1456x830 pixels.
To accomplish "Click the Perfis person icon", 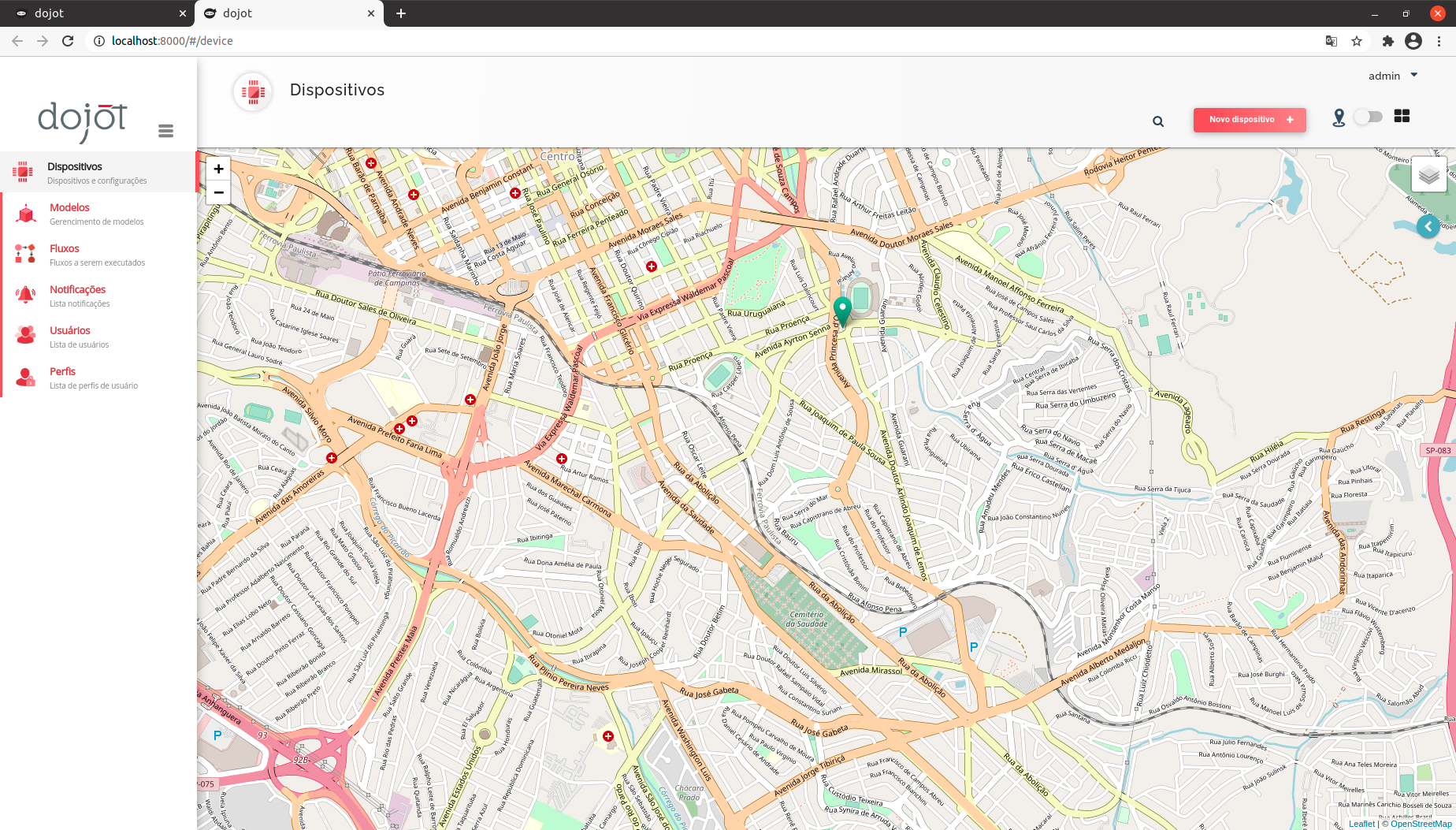I will click(x=26, y=378).
